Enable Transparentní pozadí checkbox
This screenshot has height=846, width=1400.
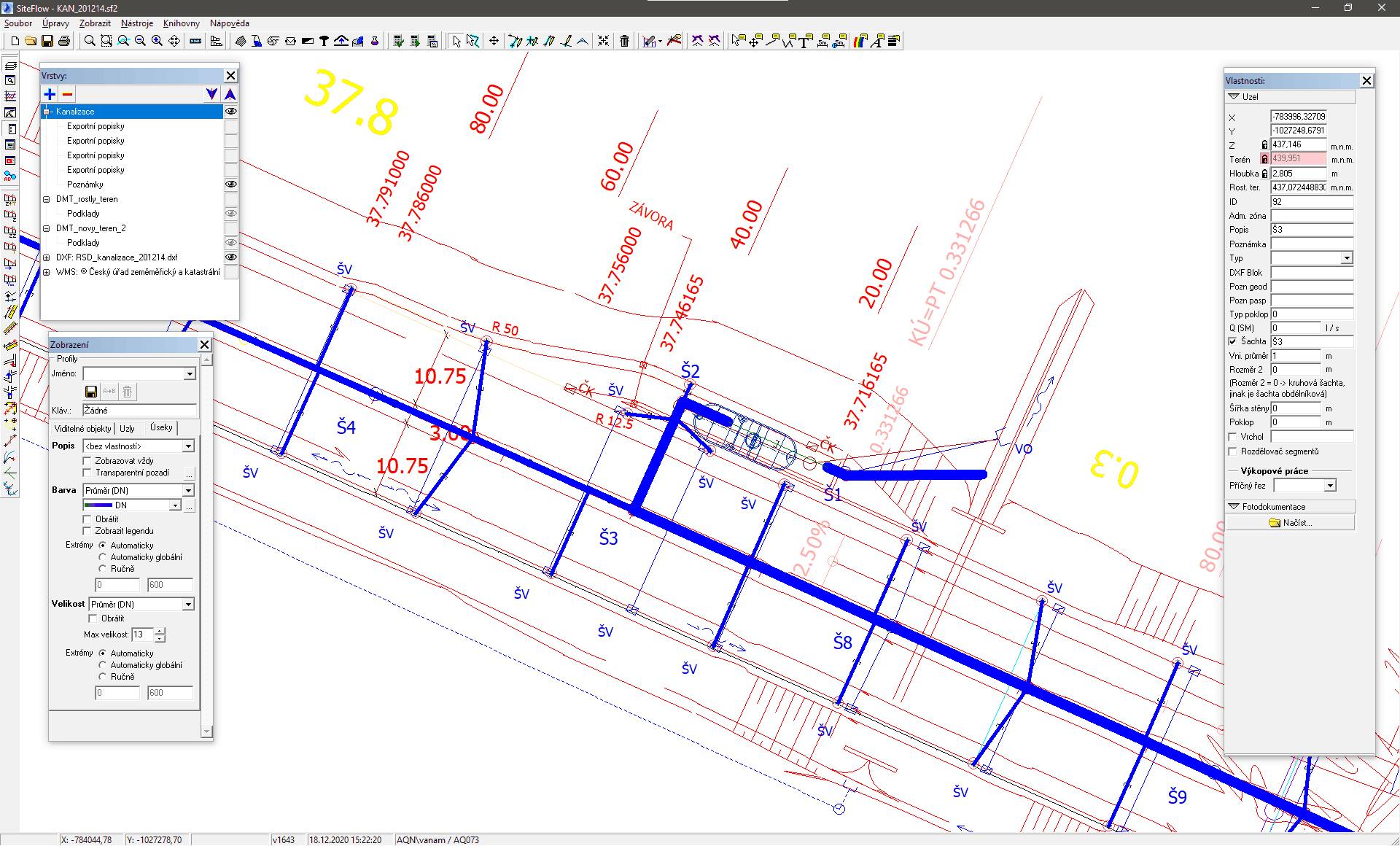point(87,473)
